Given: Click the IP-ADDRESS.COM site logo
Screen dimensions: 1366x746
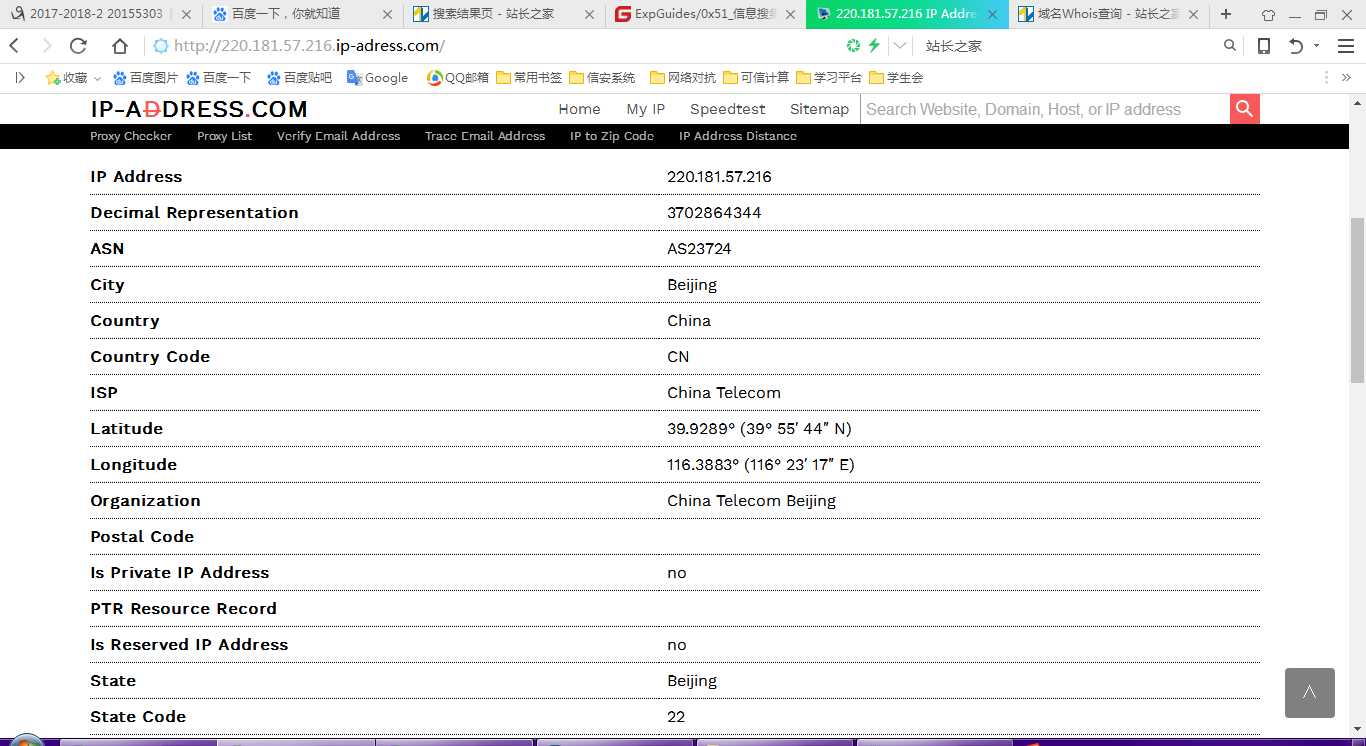Looking at the screenshot, I should tap(199, 110).
